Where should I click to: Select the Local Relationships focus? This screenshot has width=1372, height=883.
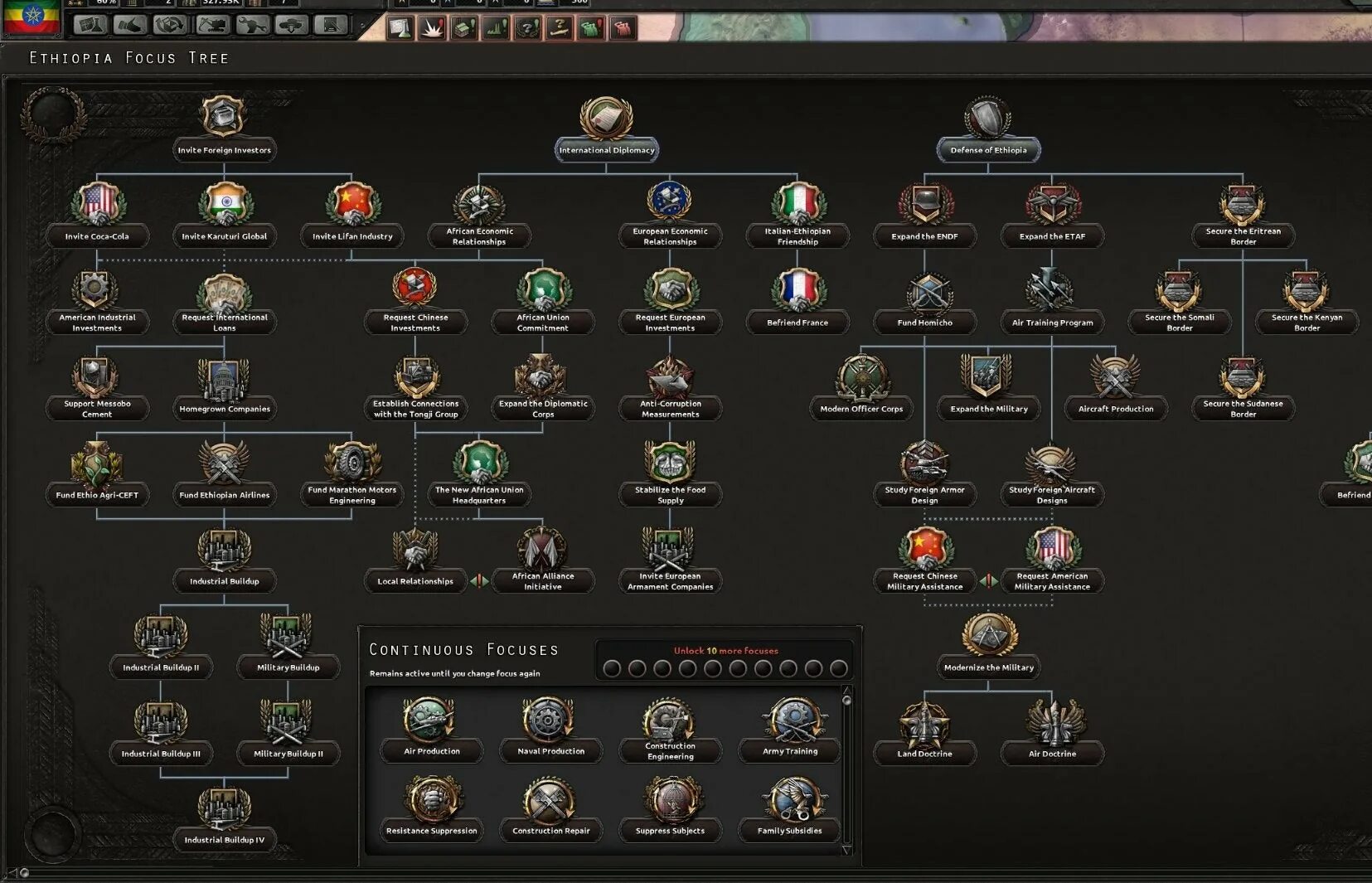point(415,559)
